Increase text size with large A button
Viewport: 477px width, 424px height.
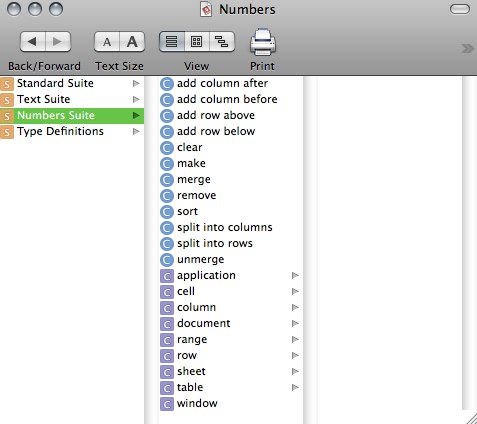[132, 42]
